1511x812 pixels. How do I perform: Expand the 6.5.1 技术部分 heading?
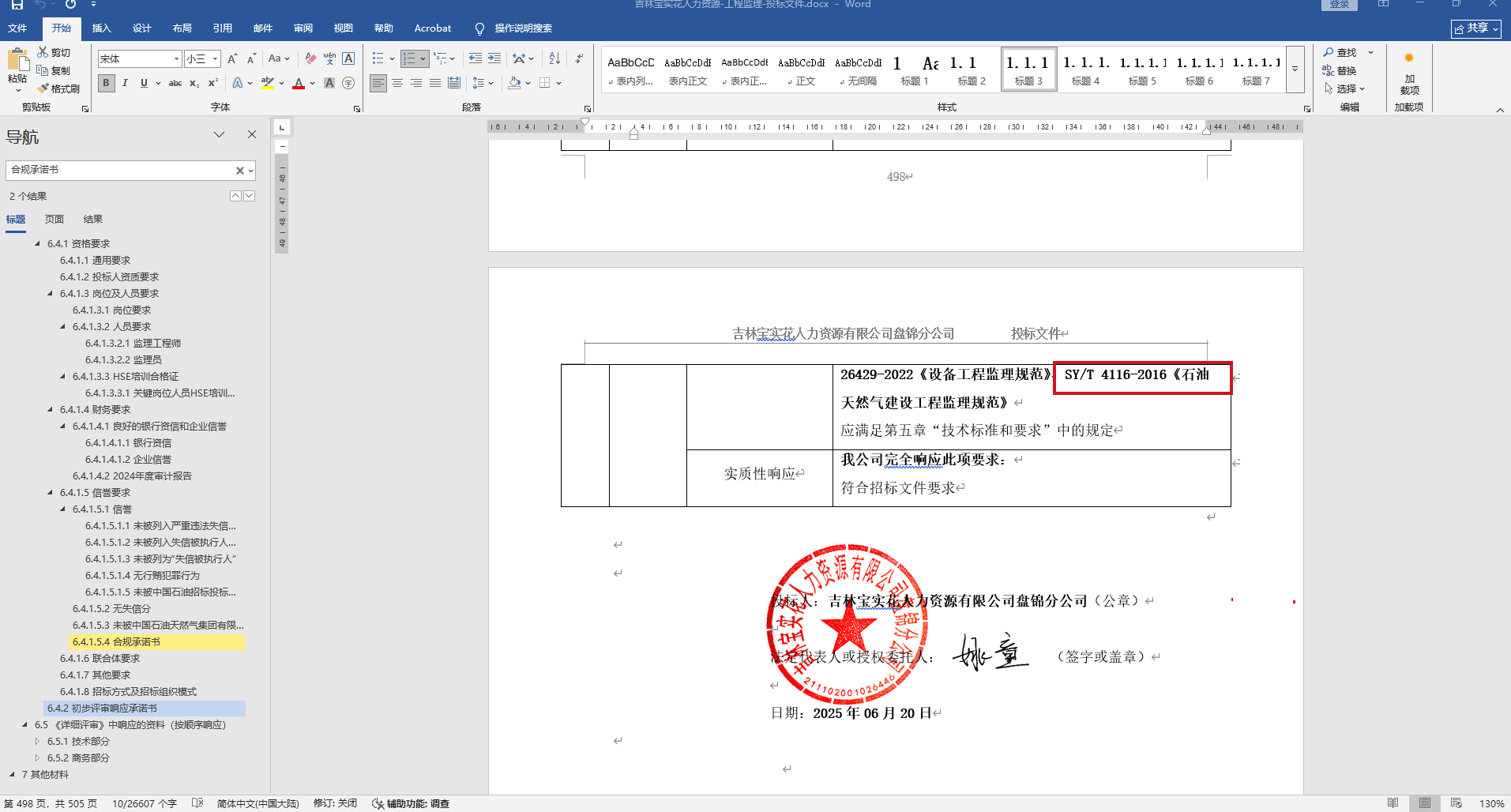[x=37, y=741]
